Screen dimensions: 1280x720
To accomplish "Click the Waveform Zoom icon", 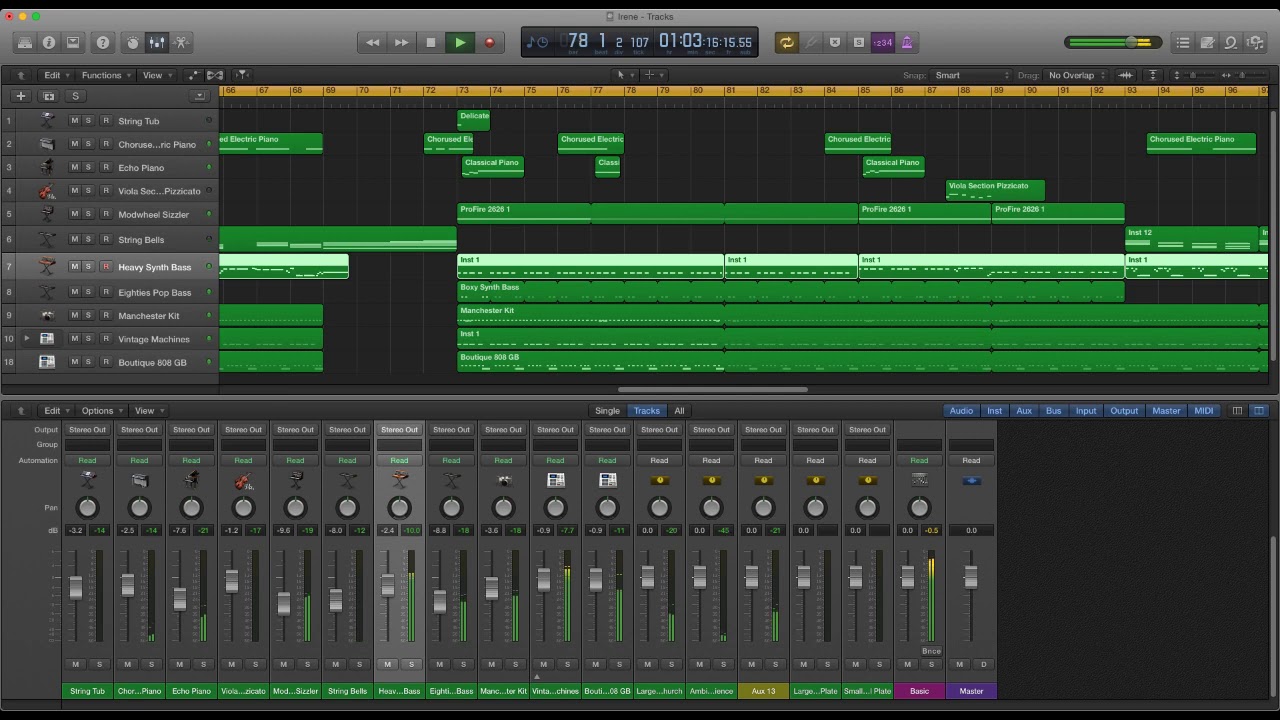I will point(1126,75).
